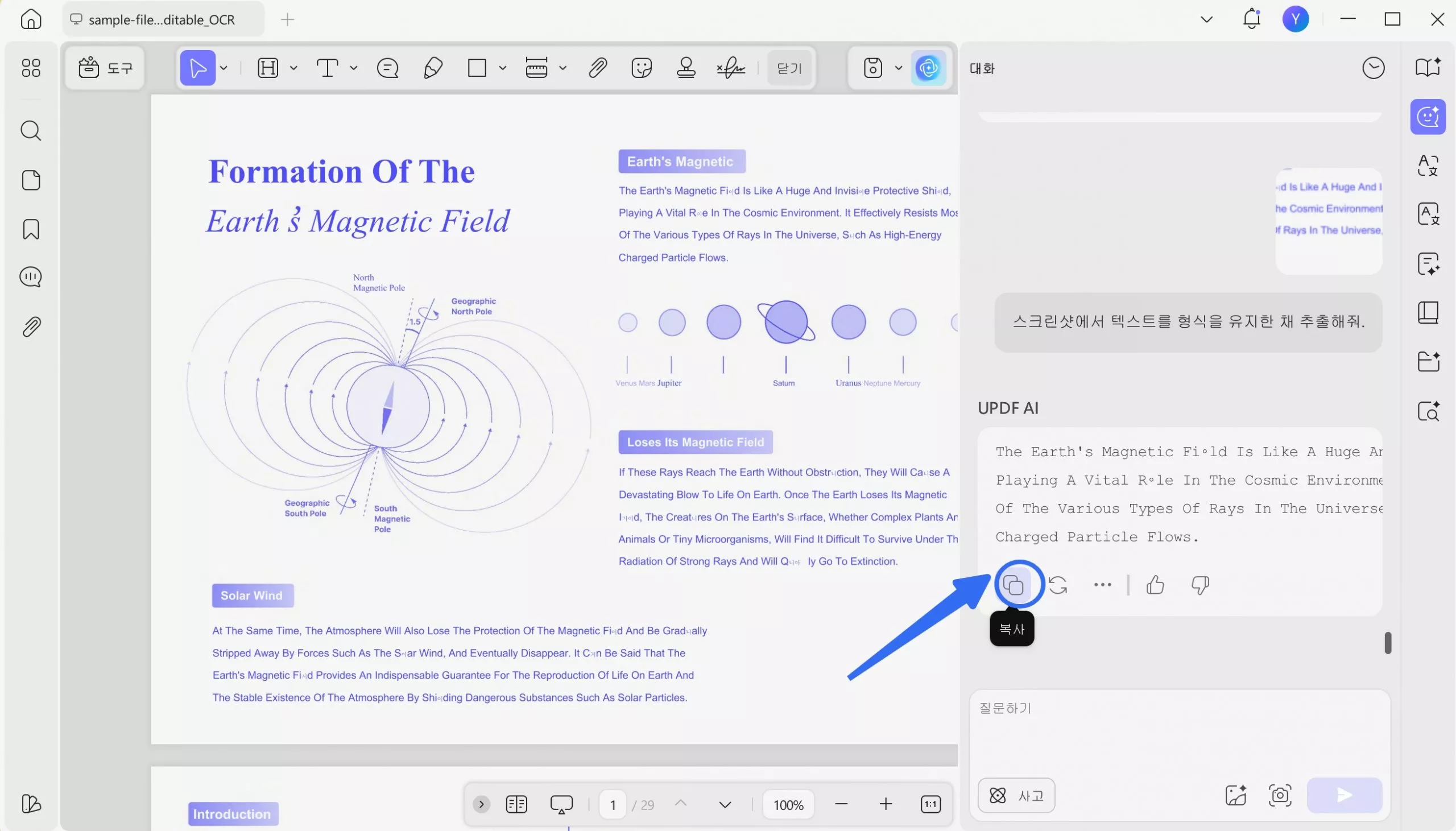Open the save options dropdown arrow
1456x831 pixels.
(x=899, y=68)
